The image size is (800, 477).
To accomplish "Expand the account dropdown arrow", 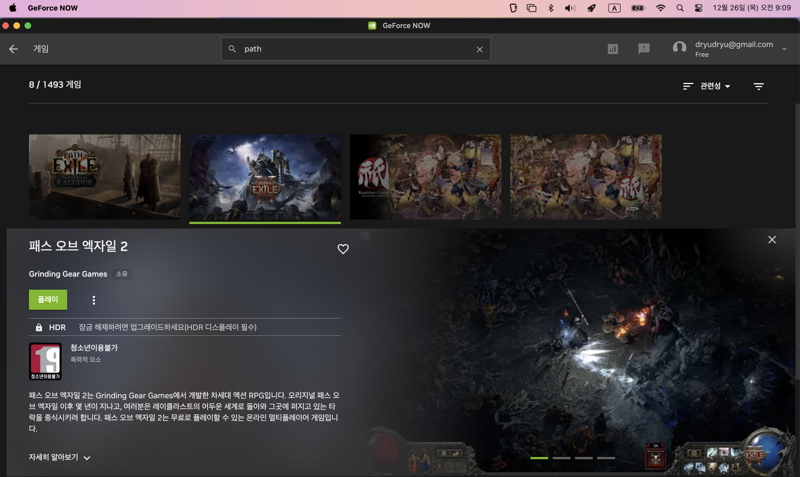I will (784, 49).
